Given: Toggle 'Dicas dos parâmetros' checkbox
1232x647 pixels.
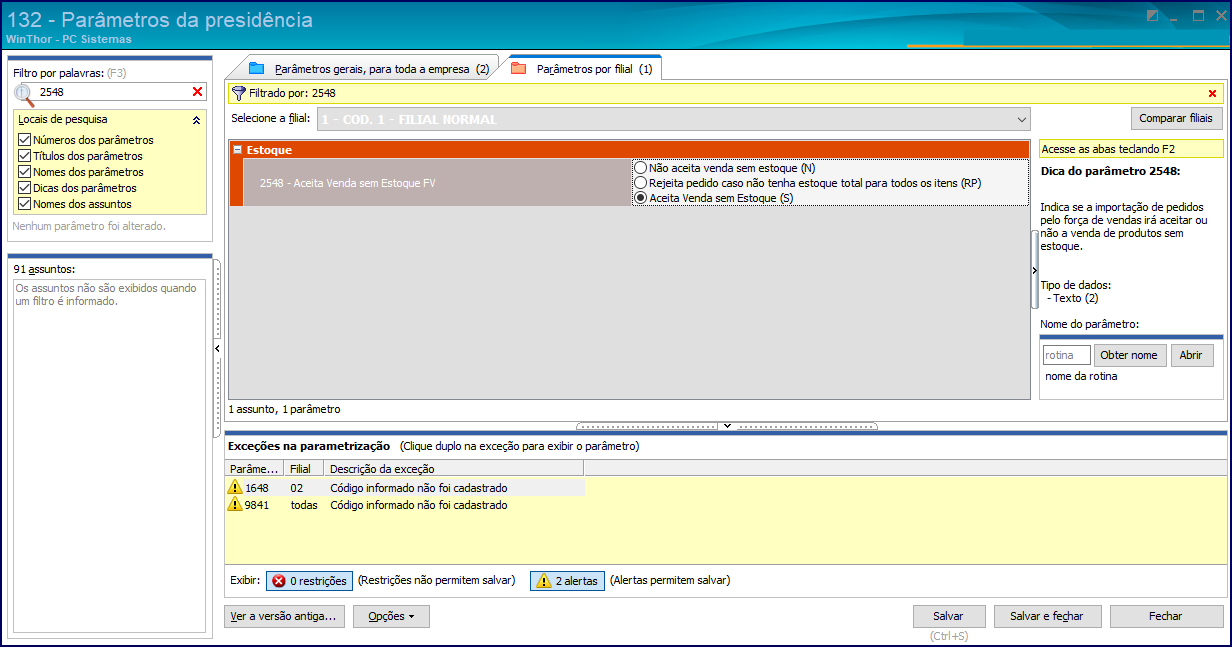Looking at the screenshot, I should click(x=24, y=188).
